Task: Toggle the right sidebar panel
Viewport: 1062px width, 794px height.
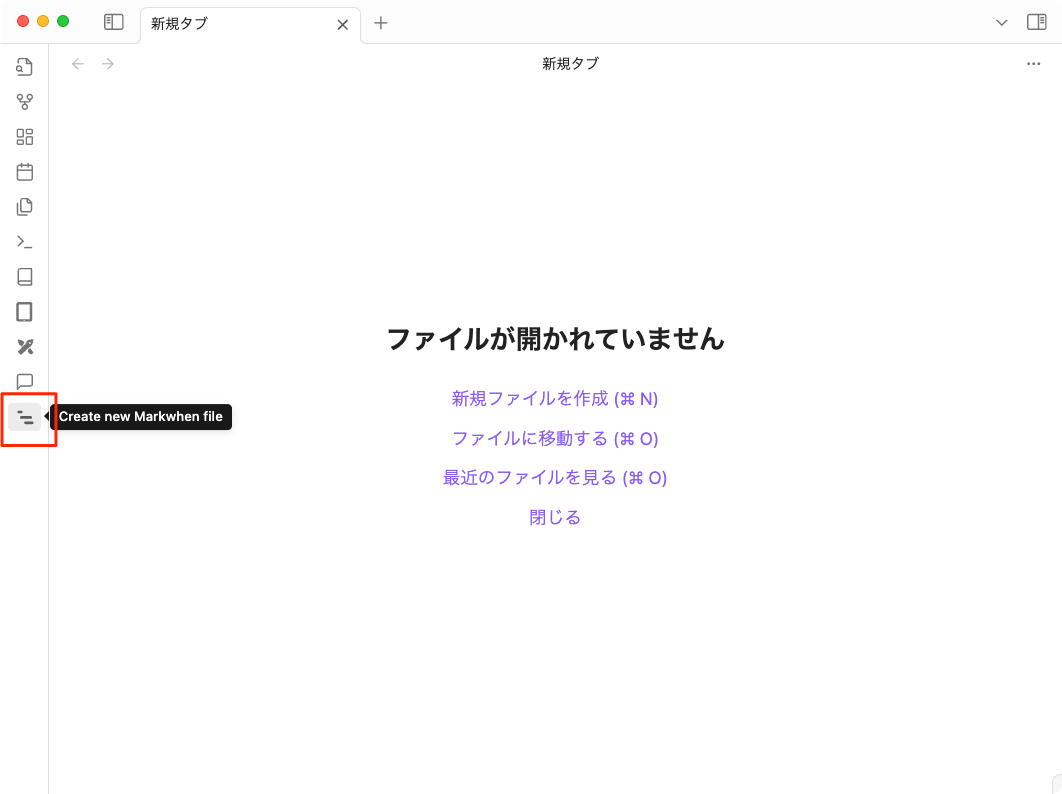Action: (1036, 22)
